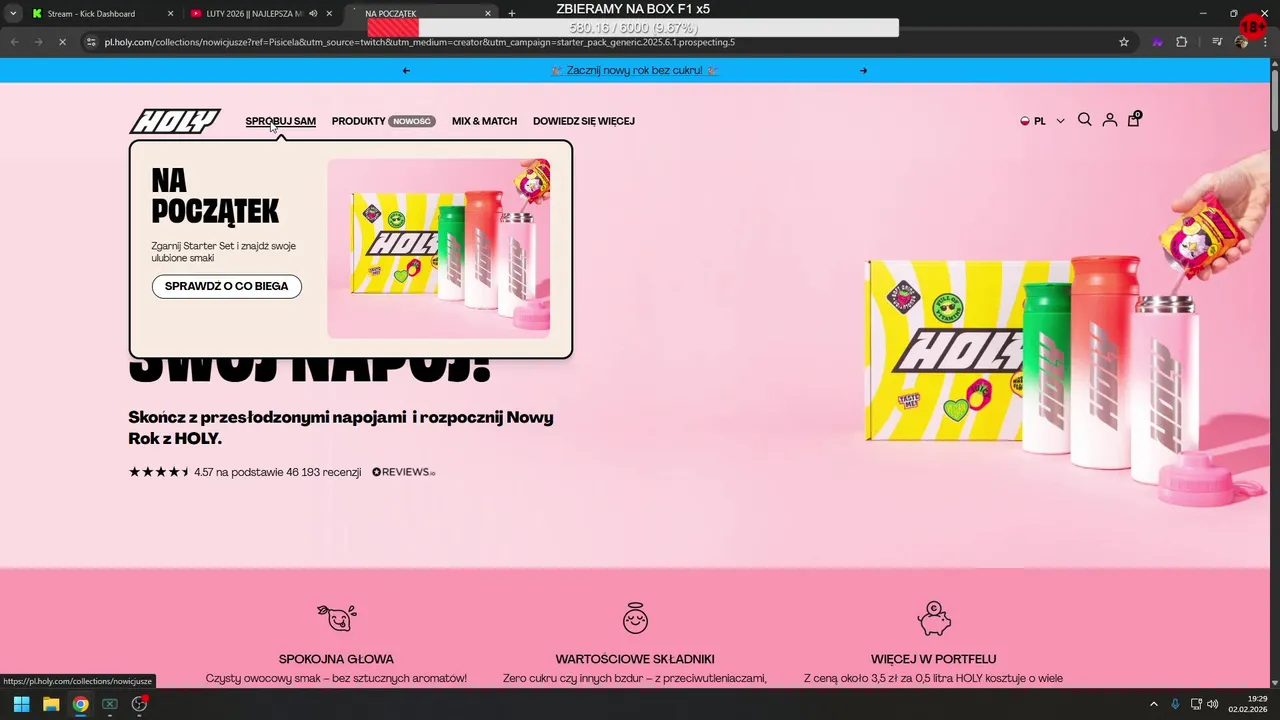Open the MIX & MATCH menu
The image size is (1280, 720).
484,121
